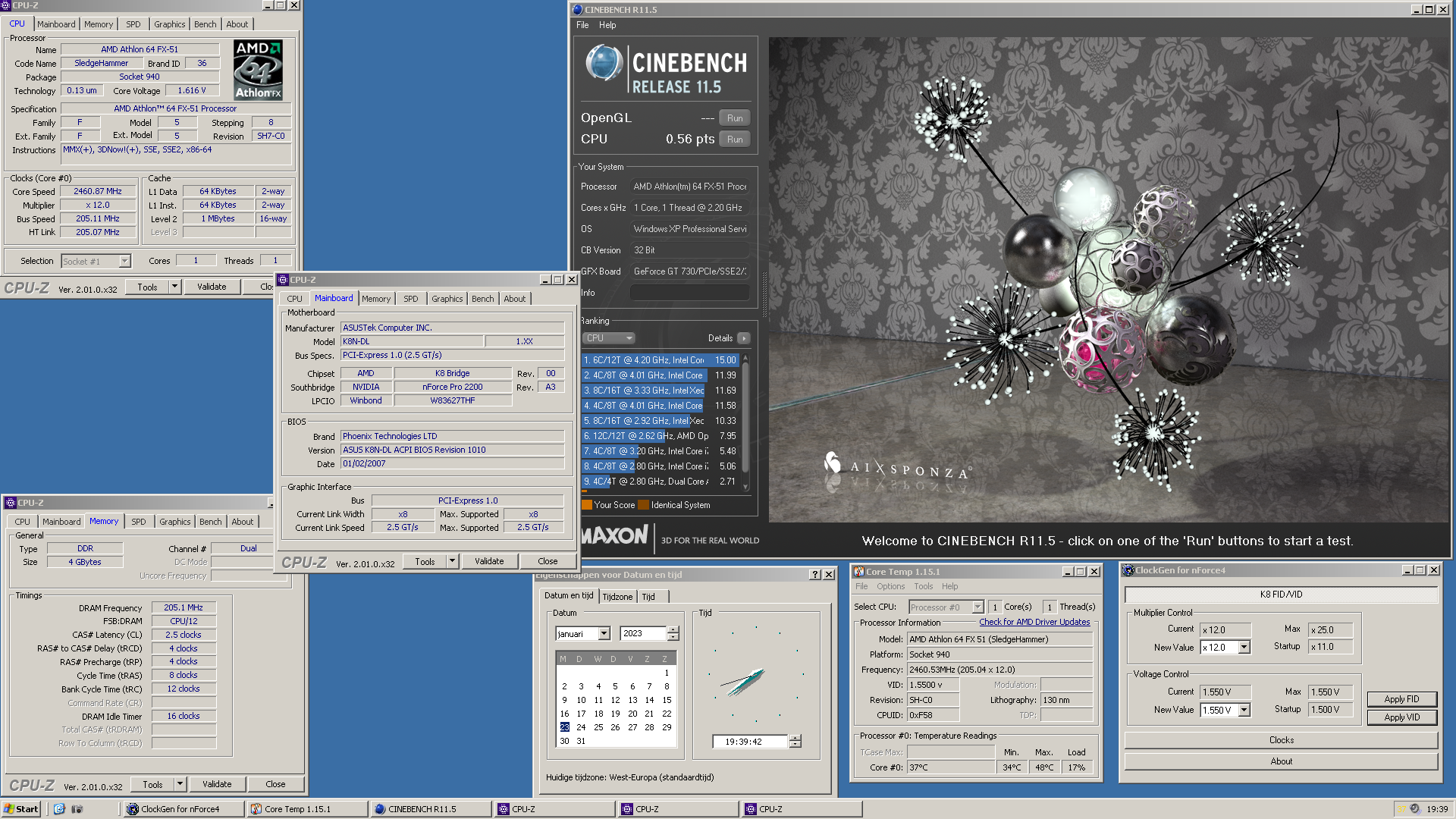Click K8 FID/VID header button

1282,595
